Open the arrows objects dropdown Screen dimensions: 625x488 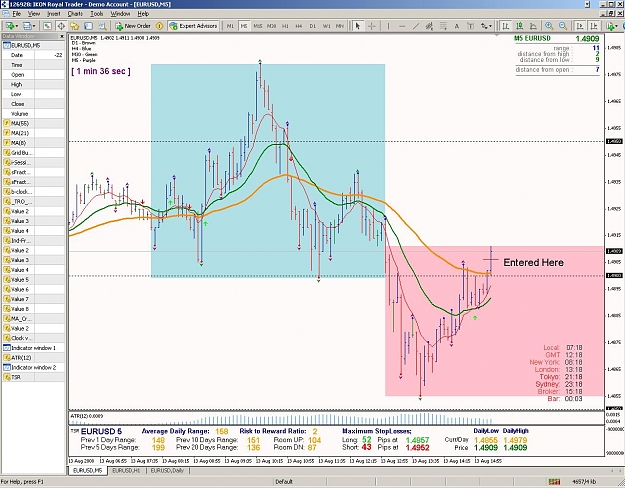tap(486, 26)
